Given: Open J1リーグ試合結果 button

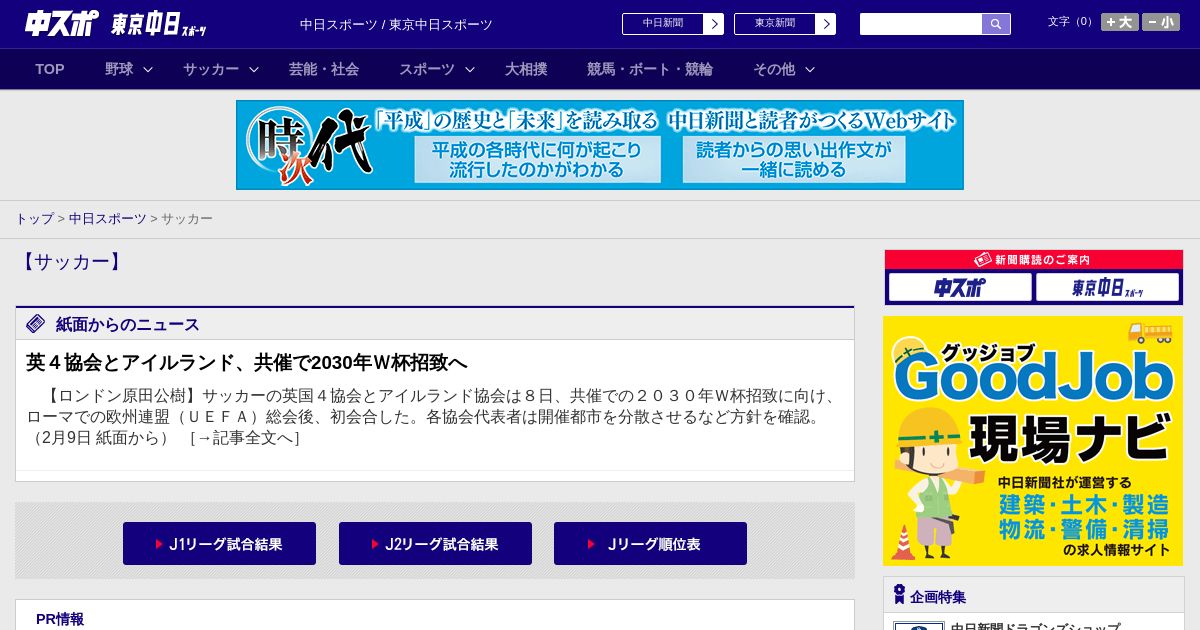Looking at the screenshot, I should pyautogui.click(x=219, y=544).
